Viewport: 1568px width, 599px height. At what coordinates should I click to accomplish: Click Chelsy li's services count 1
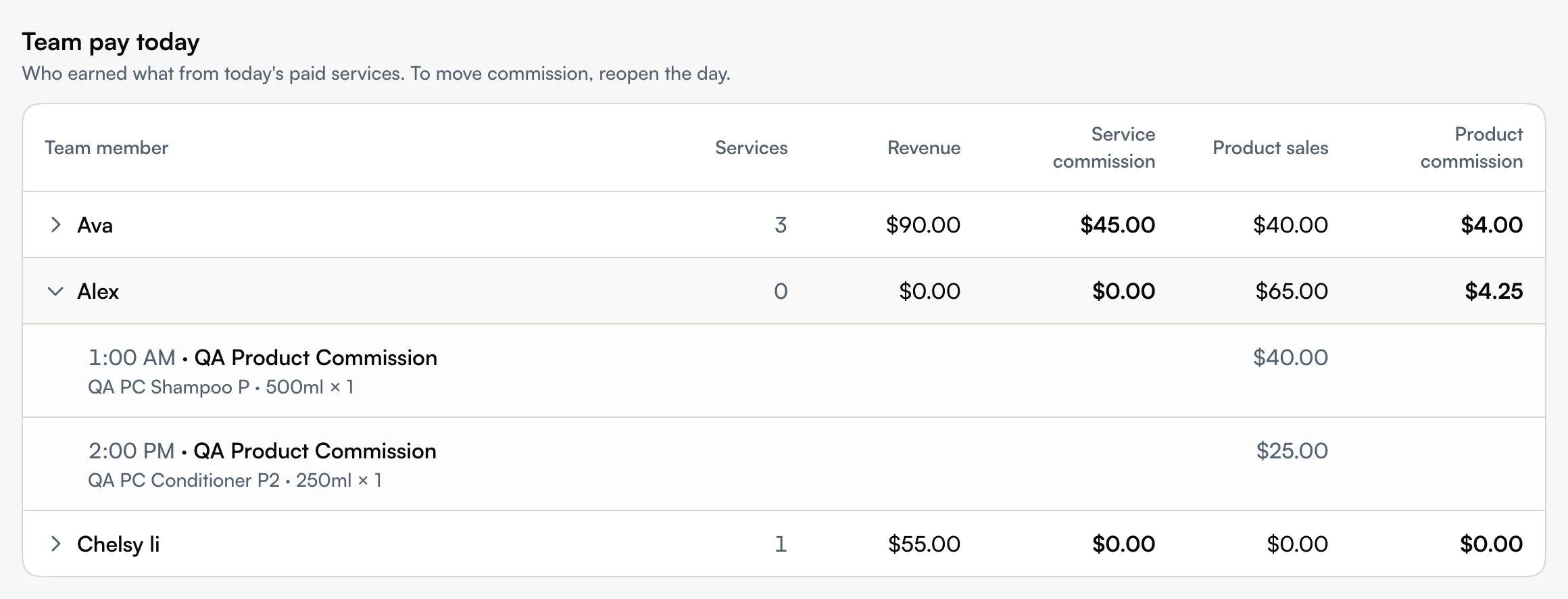(781, 544)
